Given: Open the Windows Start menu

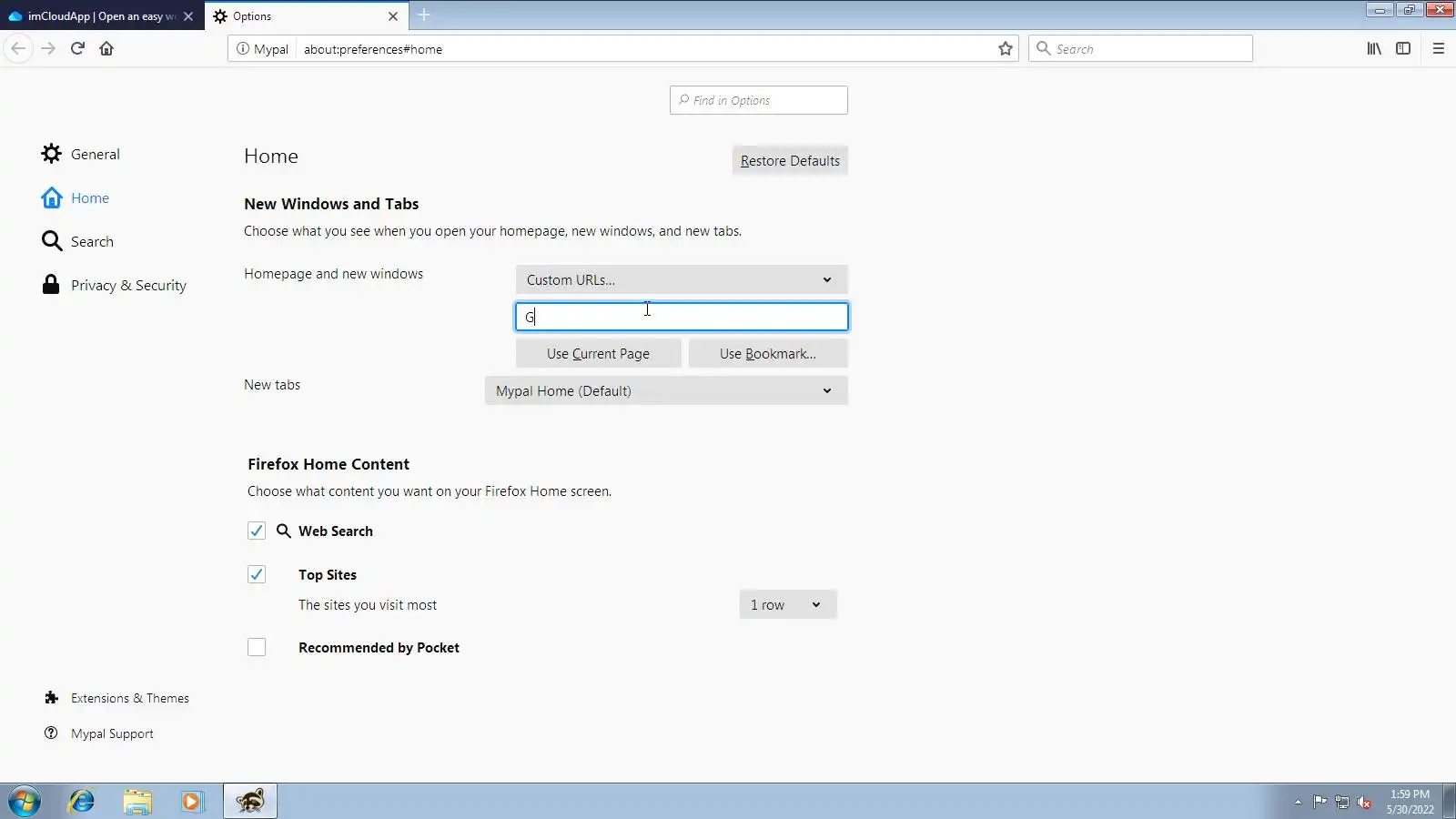Looking at the screenshot, I should point(25,802).
